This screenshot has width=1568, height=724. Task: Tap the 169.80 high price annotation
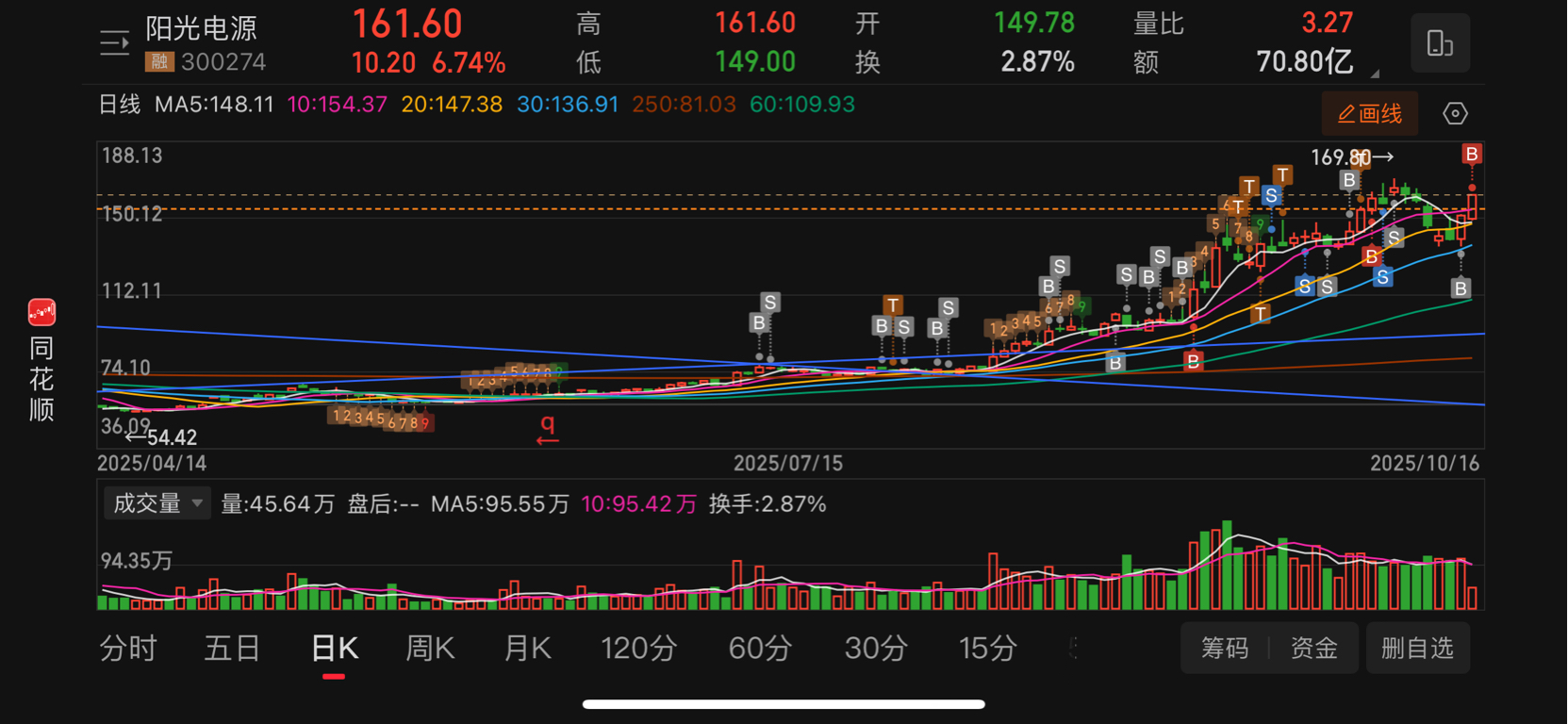tap(1341, 157)
